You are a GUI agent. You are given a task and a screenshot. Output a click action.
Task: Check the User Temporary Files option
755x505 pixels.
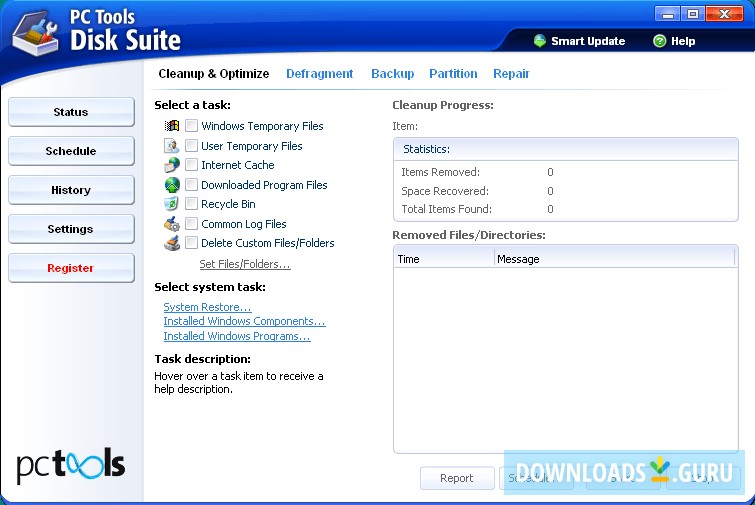click(x=191, y=145)
